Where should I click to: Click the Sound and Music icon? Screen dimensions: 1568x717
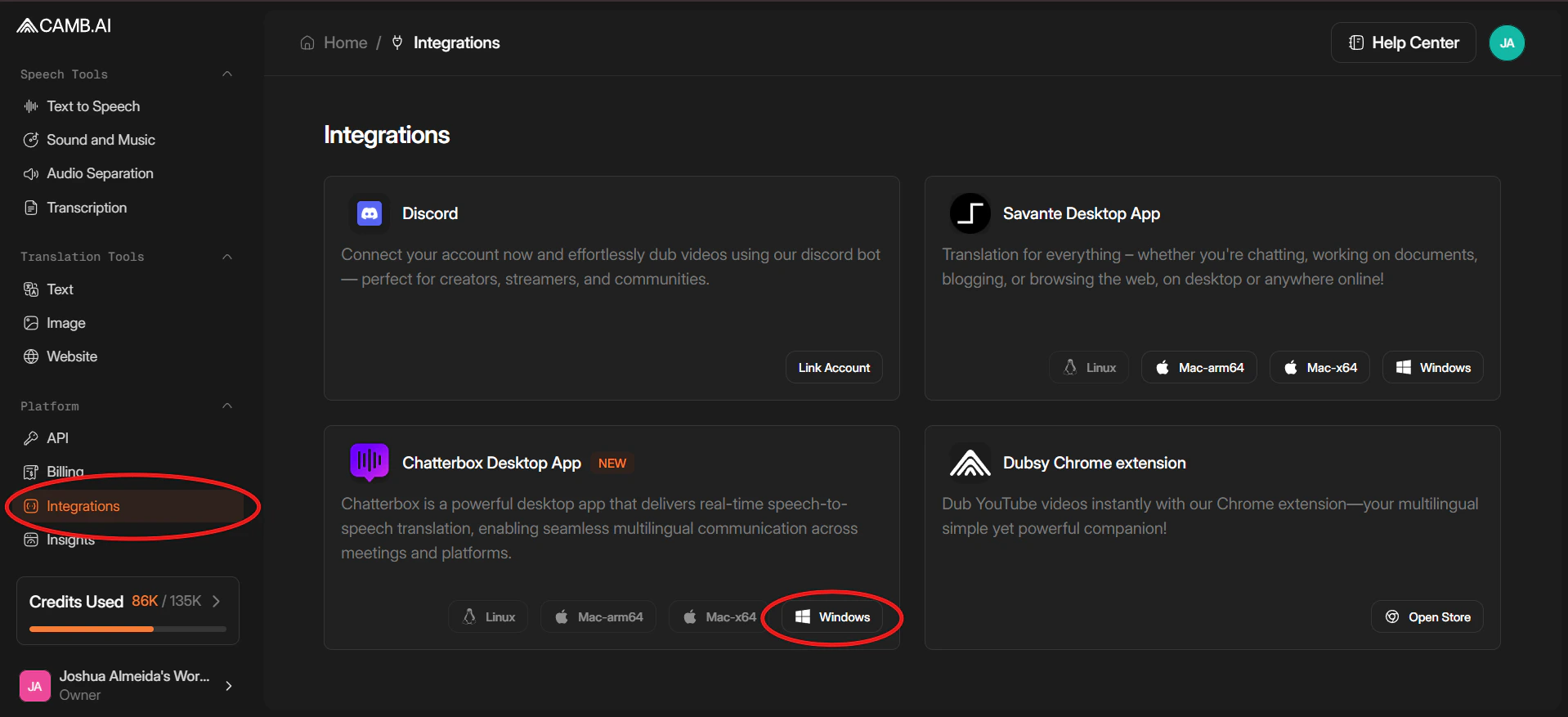(31, 140)
